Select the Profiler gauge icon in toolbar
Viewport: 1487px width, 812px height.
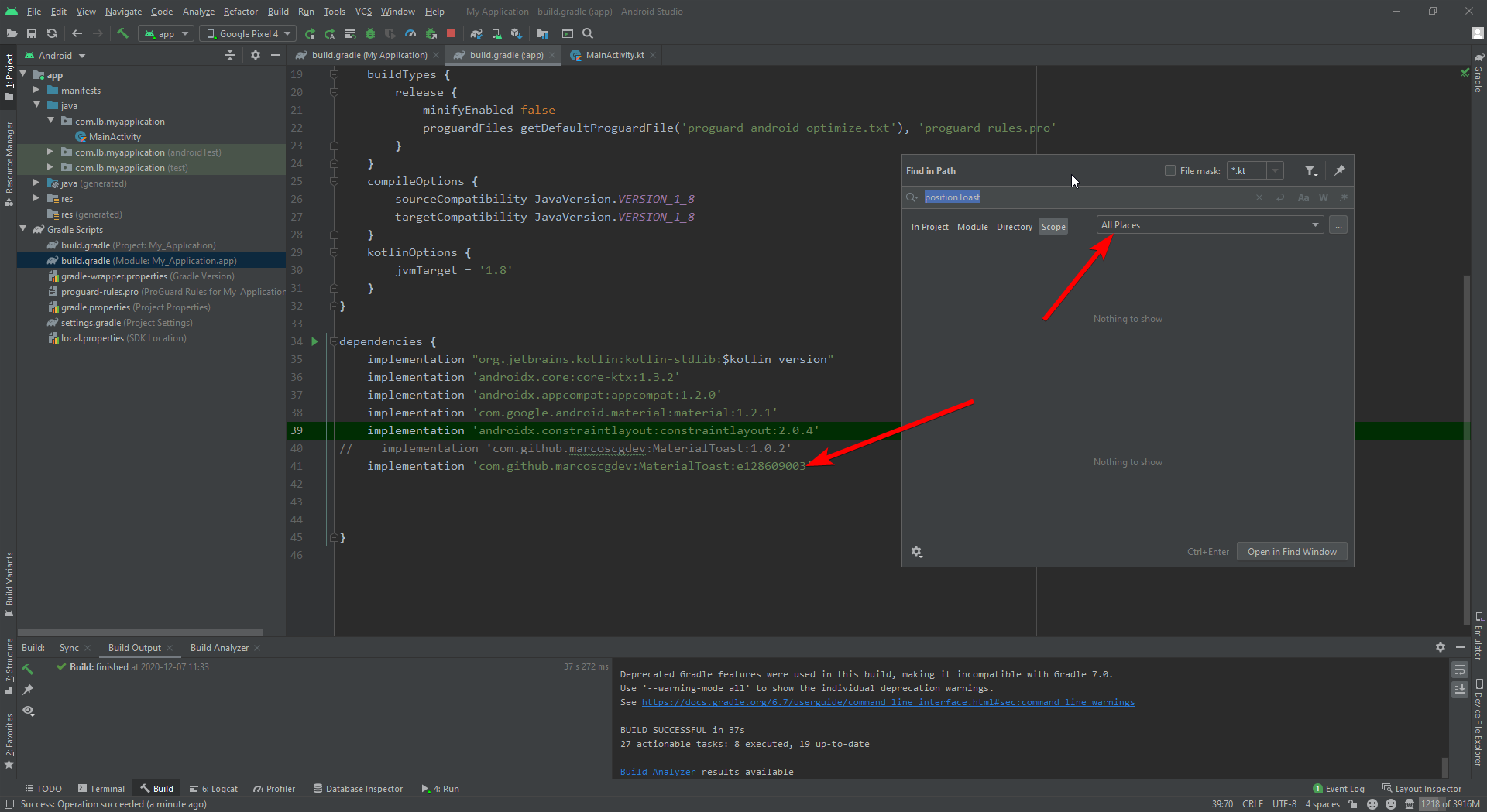pos(410,33)
